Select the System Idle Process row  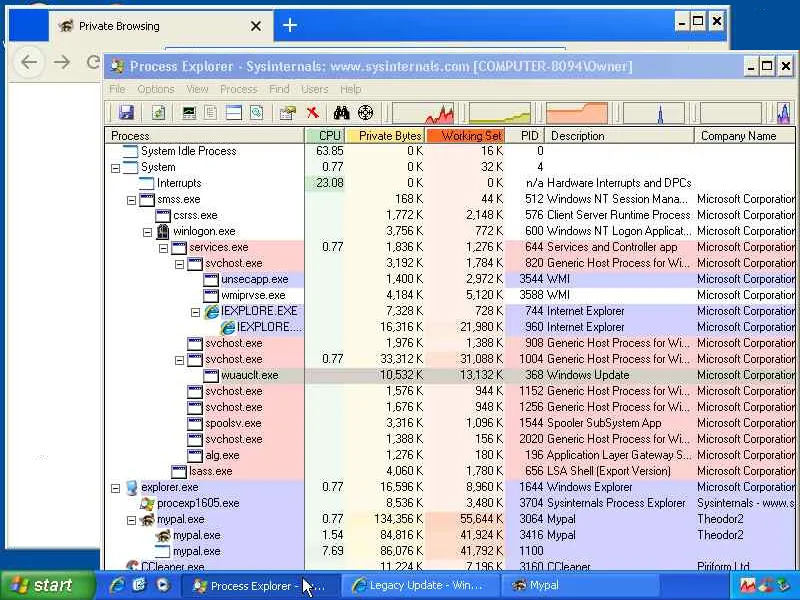coord(449,151)
